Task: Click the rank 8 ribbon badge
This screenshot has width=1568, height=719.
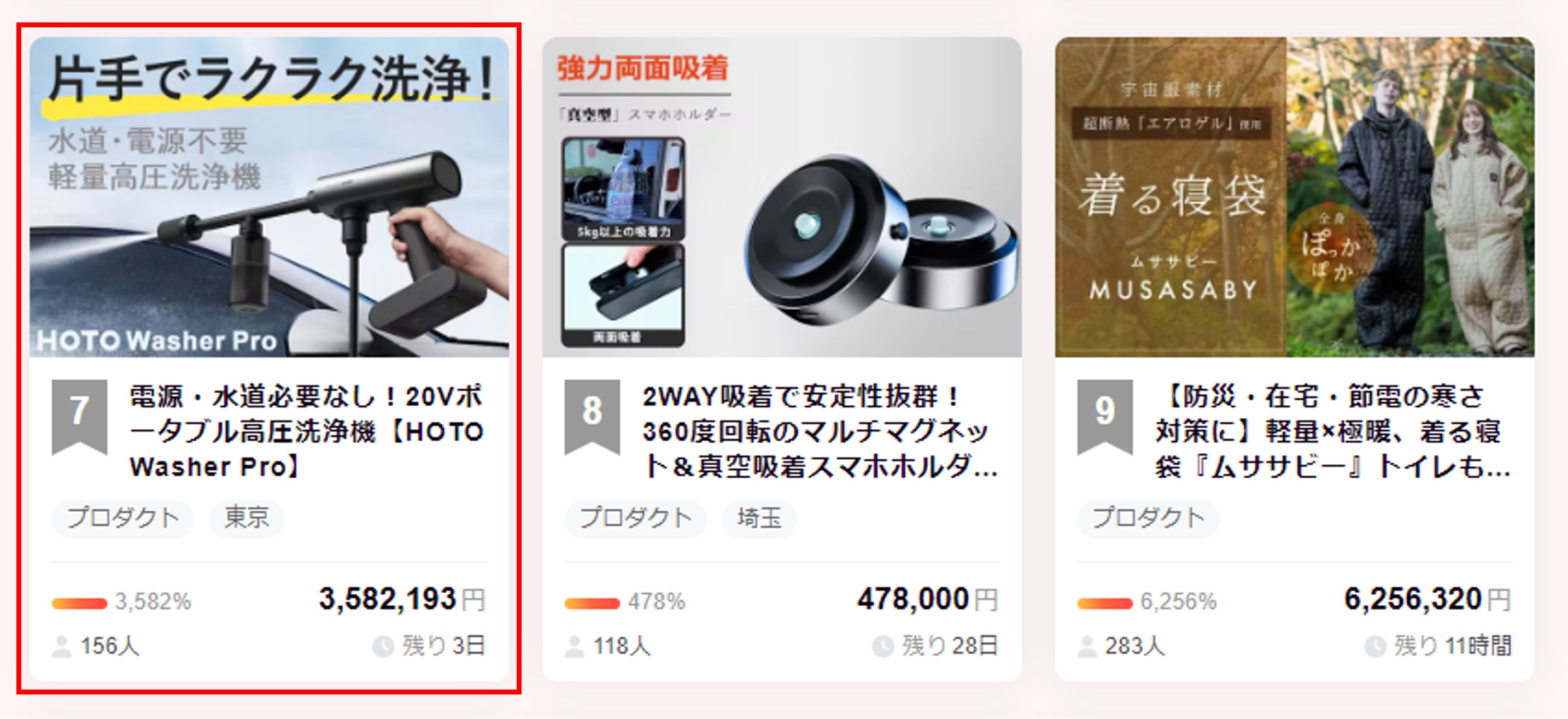Action: (592, 417)
